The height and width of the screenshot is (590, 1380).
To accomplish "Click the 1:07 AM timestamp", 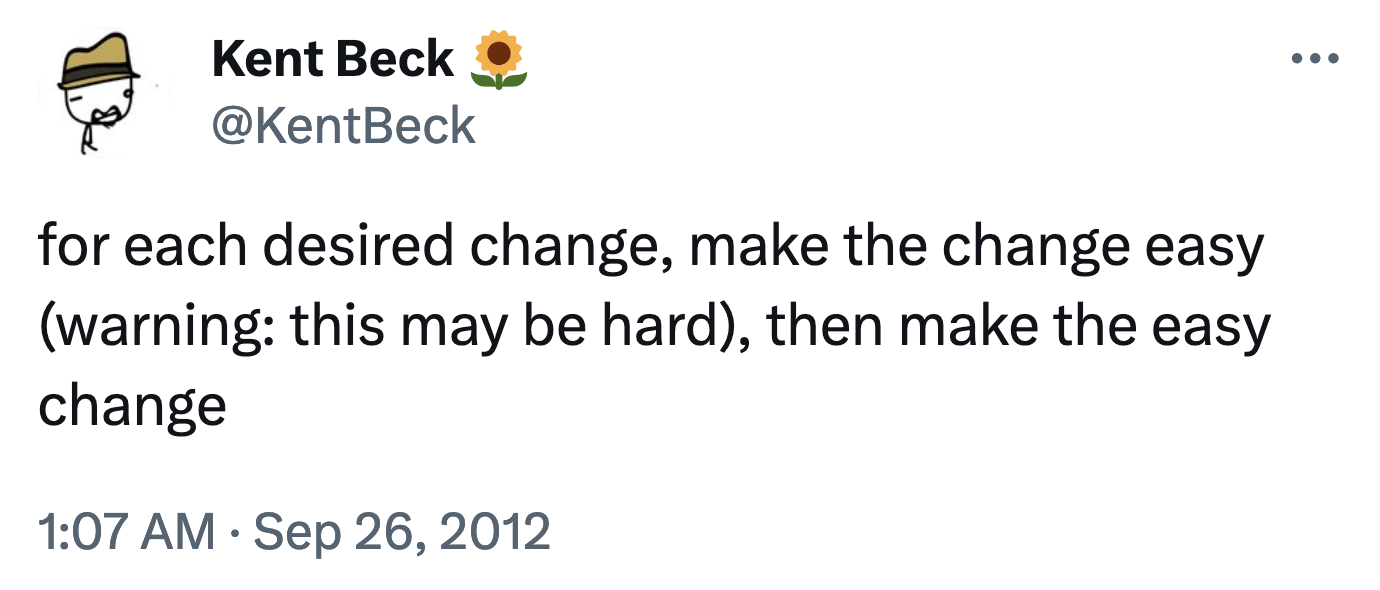I will tap(125, 531).
